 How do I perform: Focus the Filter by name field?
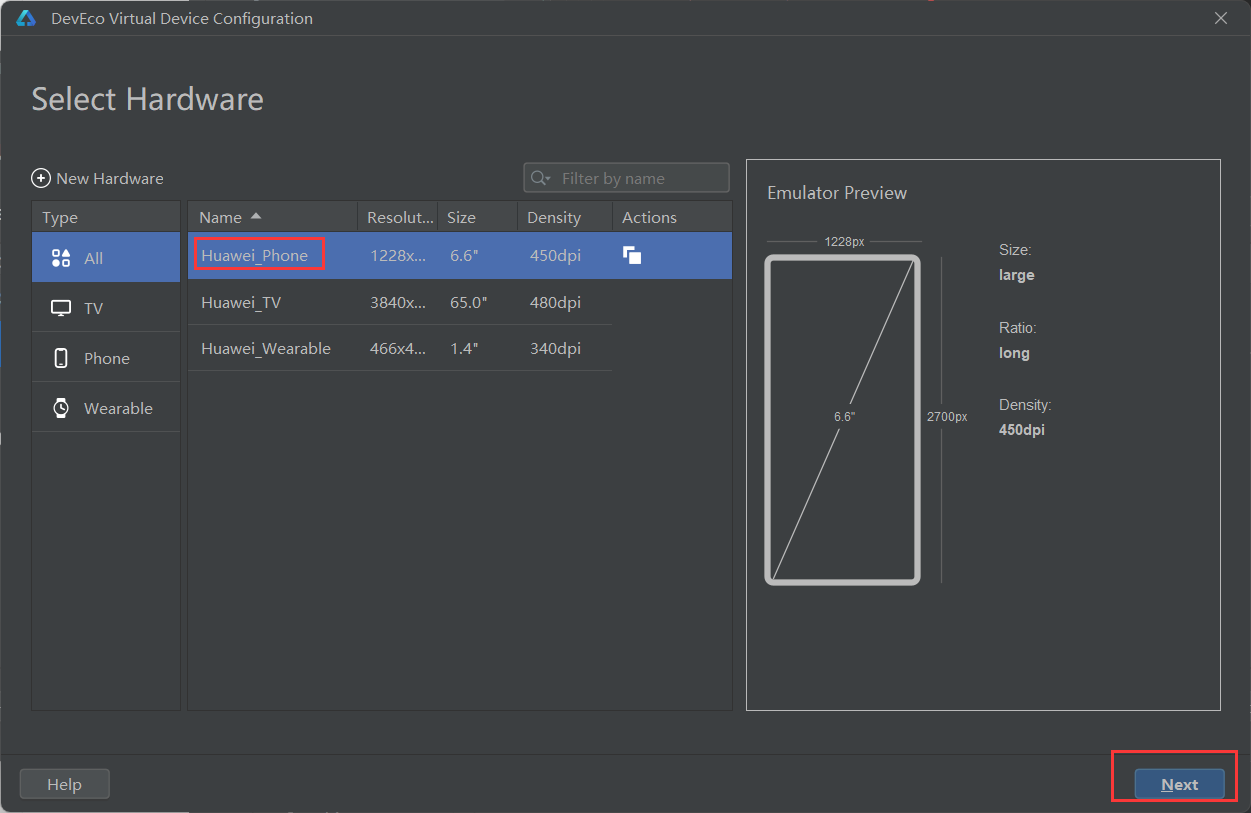(627, 178)
